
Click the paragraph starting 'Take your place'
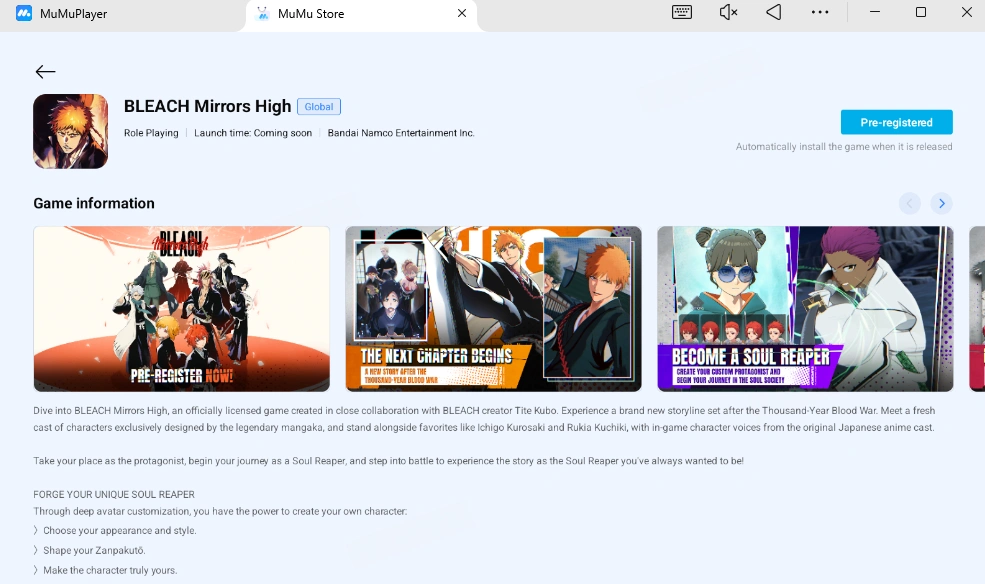point(388,461)
